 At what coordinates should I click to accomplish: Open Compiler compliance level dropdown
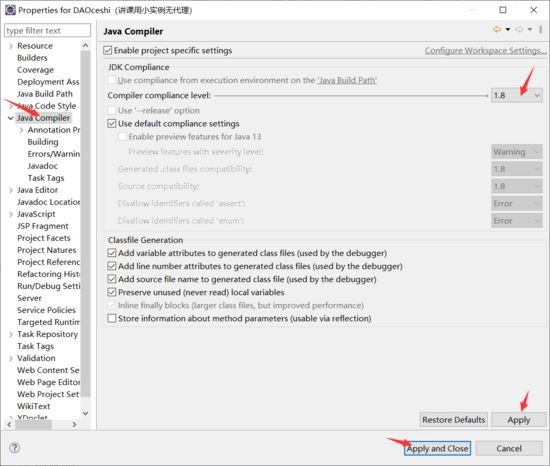[517, 95]
